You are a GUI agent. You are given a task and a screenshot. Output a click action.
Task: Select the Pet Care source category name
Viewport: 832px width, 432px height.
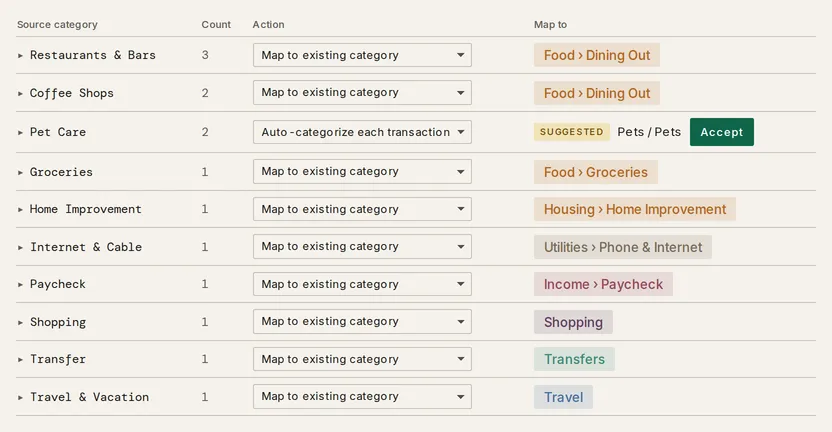pos(58,132)
